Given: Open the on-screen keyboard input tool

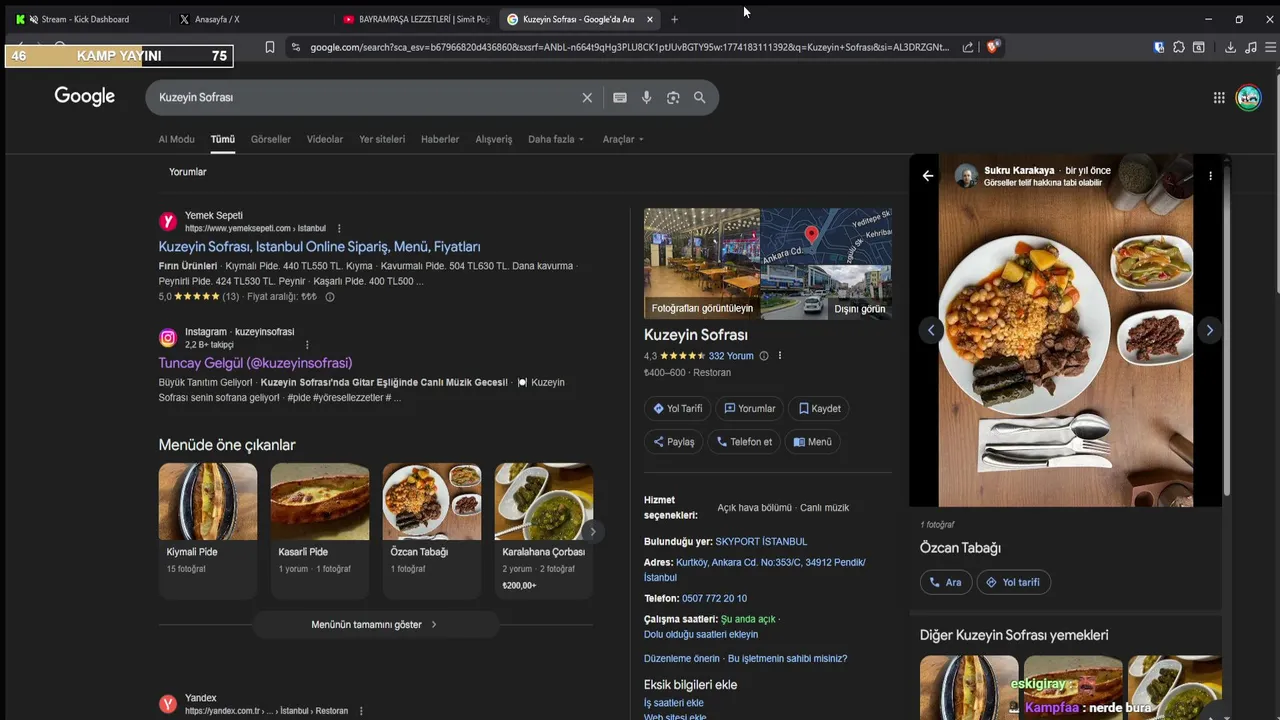Looking at the screenshot, I should click(x=620, y=98).
